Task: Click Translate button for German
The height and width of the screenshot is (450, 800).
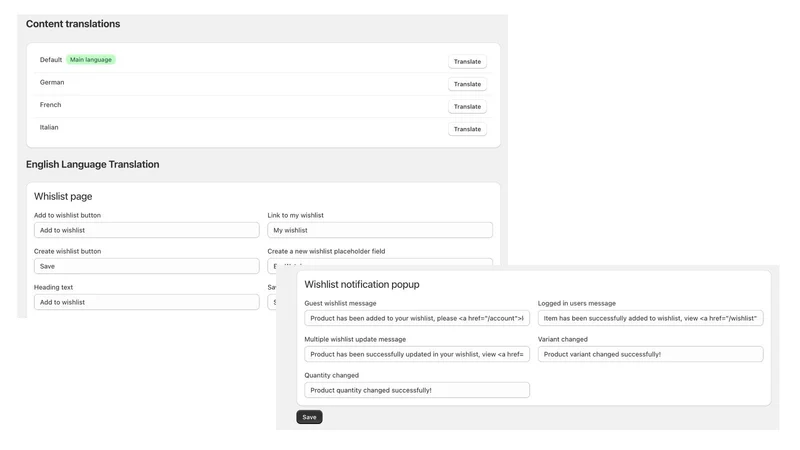Action: [x=467, y=84]
